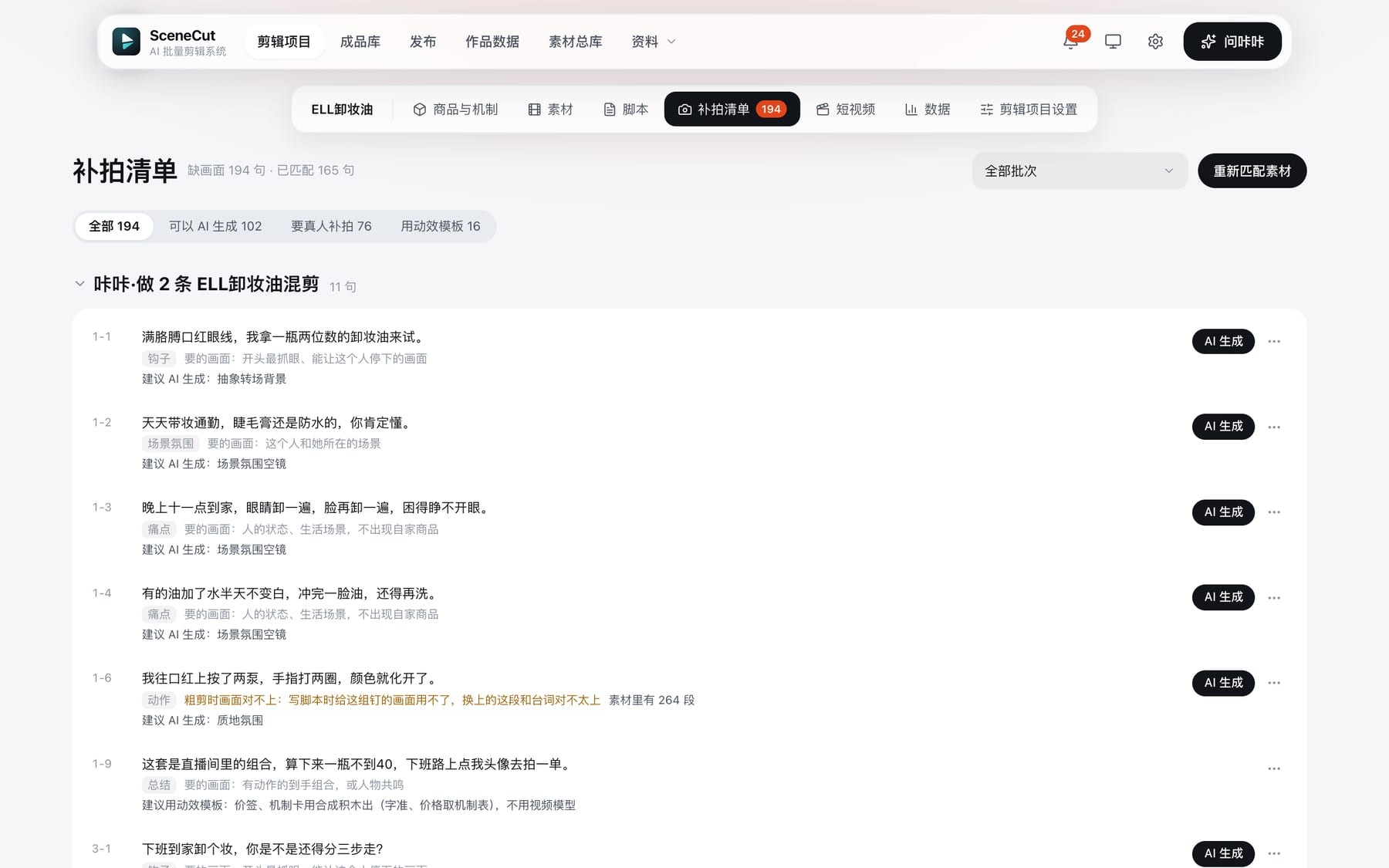Open the 数据 tab
The image size is (1389, 868).
click(928, 110)
